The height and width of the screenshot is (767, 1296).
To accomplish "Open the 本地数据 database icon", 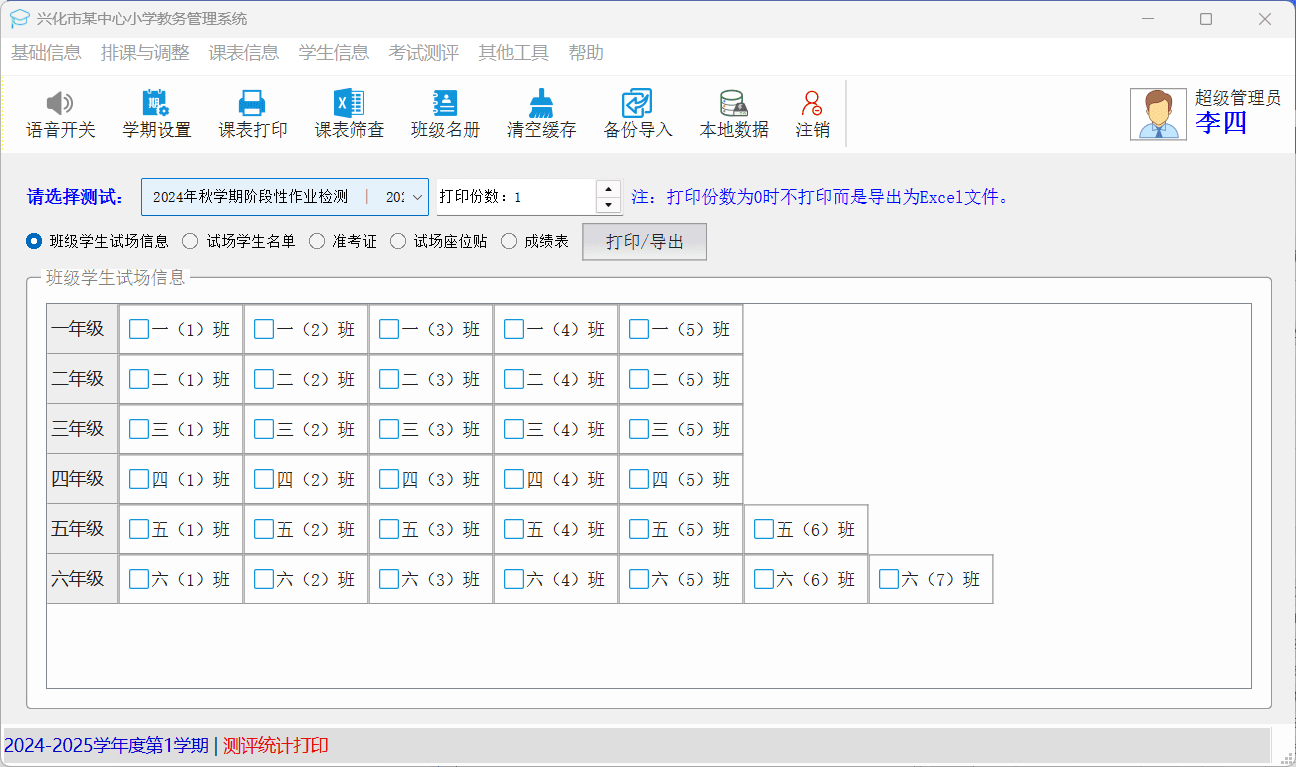I will pos(733,104).
